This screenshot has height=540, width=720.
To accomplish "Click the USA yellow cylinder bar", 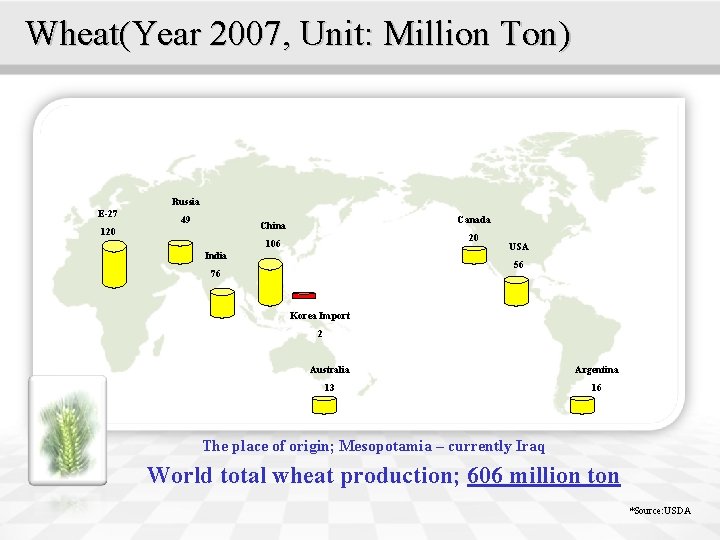I will click(516, 291).
